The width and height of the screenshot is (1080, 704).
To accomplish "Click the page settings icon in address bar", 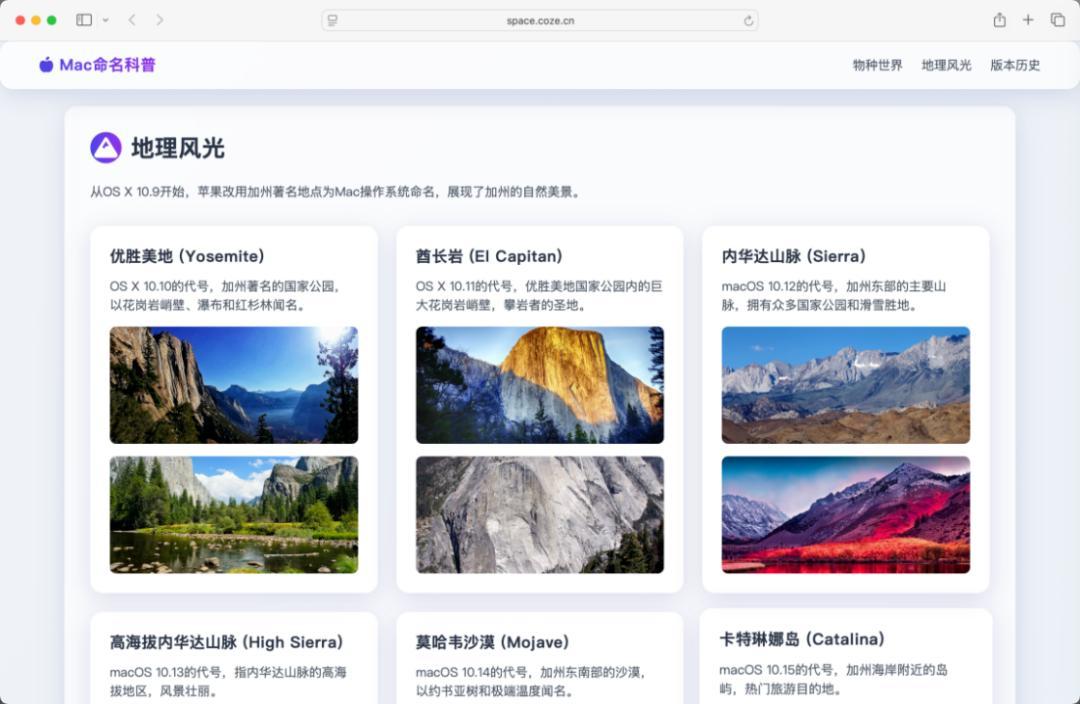I will point(333,20).
